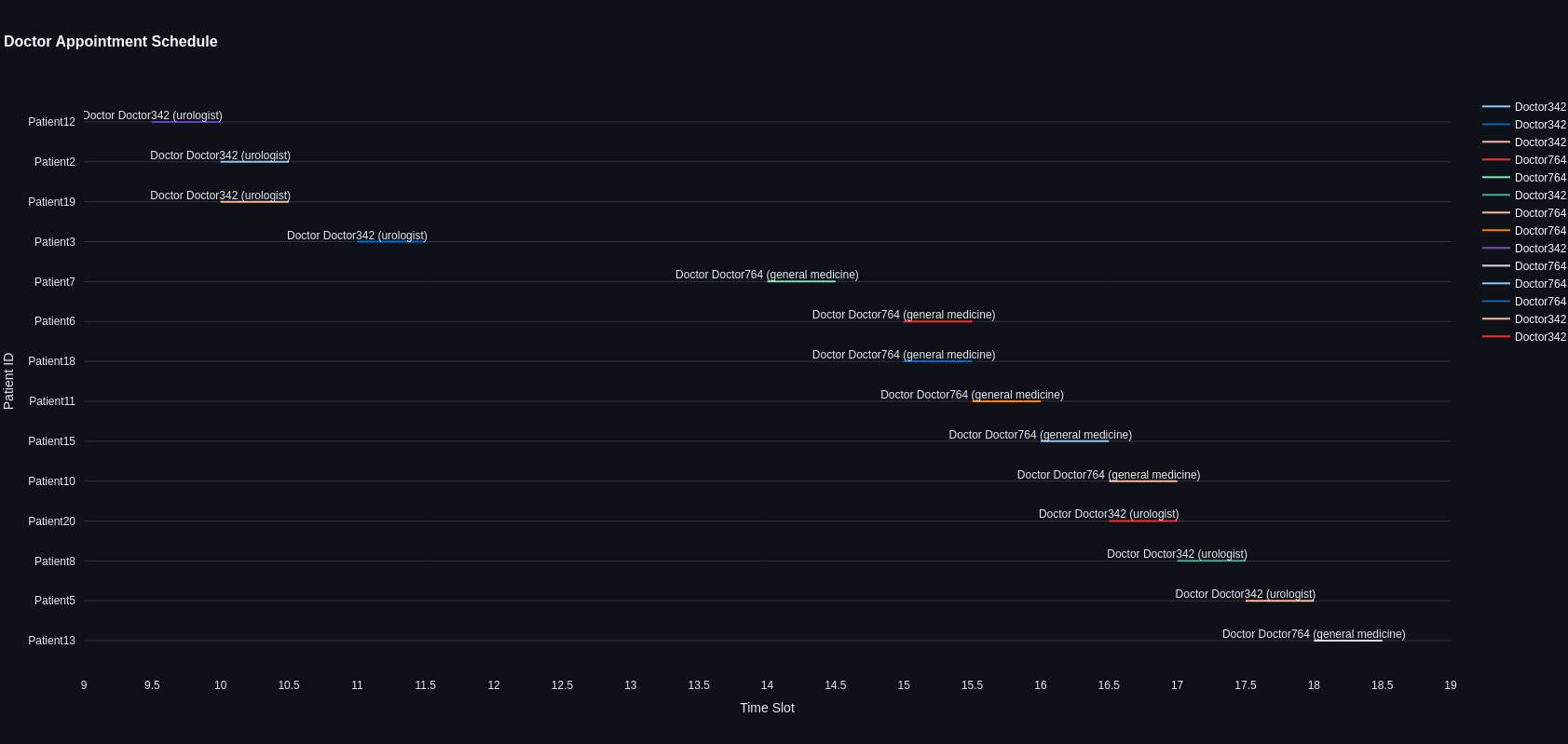Click the 18.5 time-slot tick label
Screen dimensions: 1568x744
coord(1383,685)
